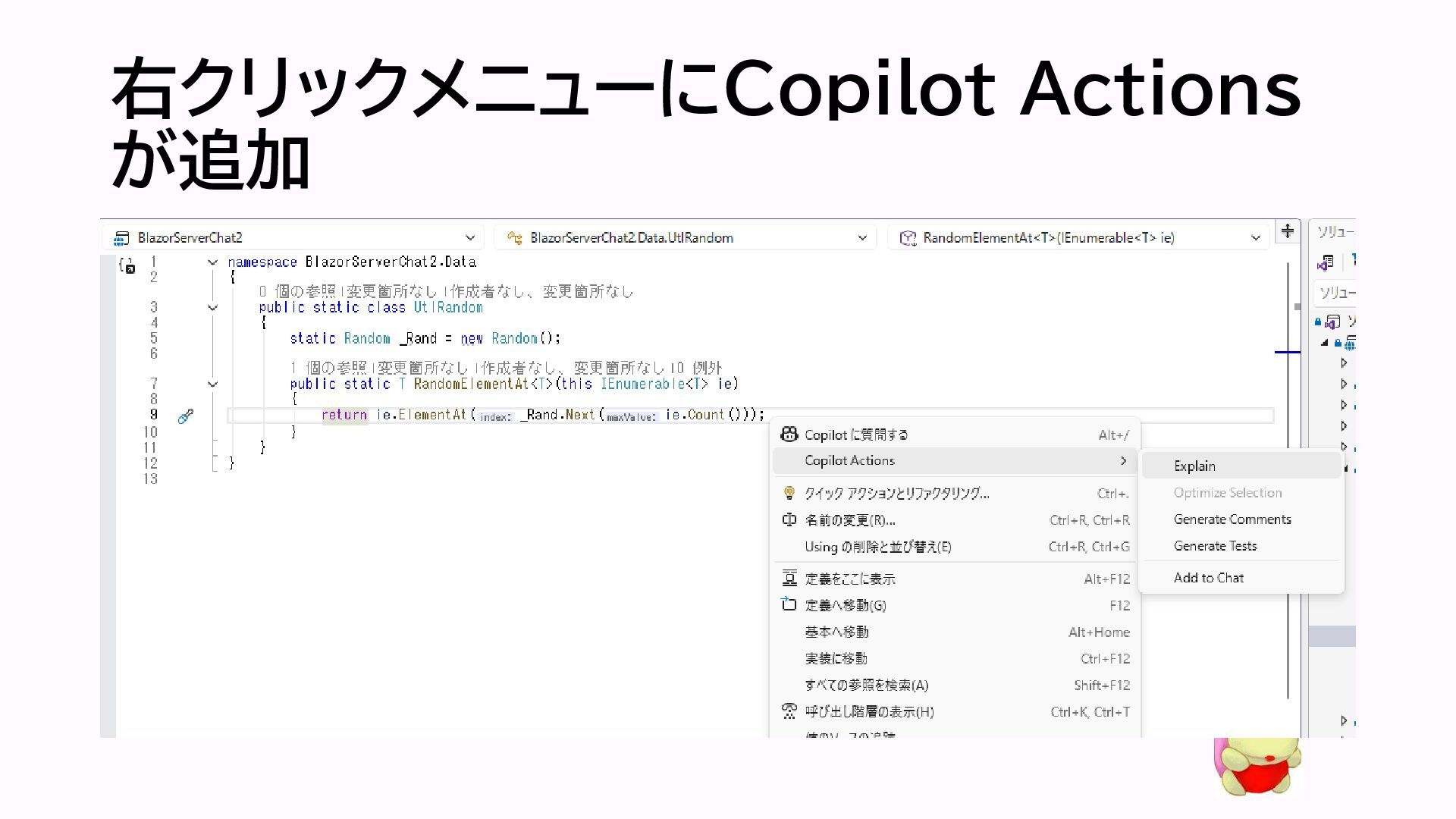Click the method icon next to RandomElementAt dropdown
1456x819 pixels.
coord(908,238)
